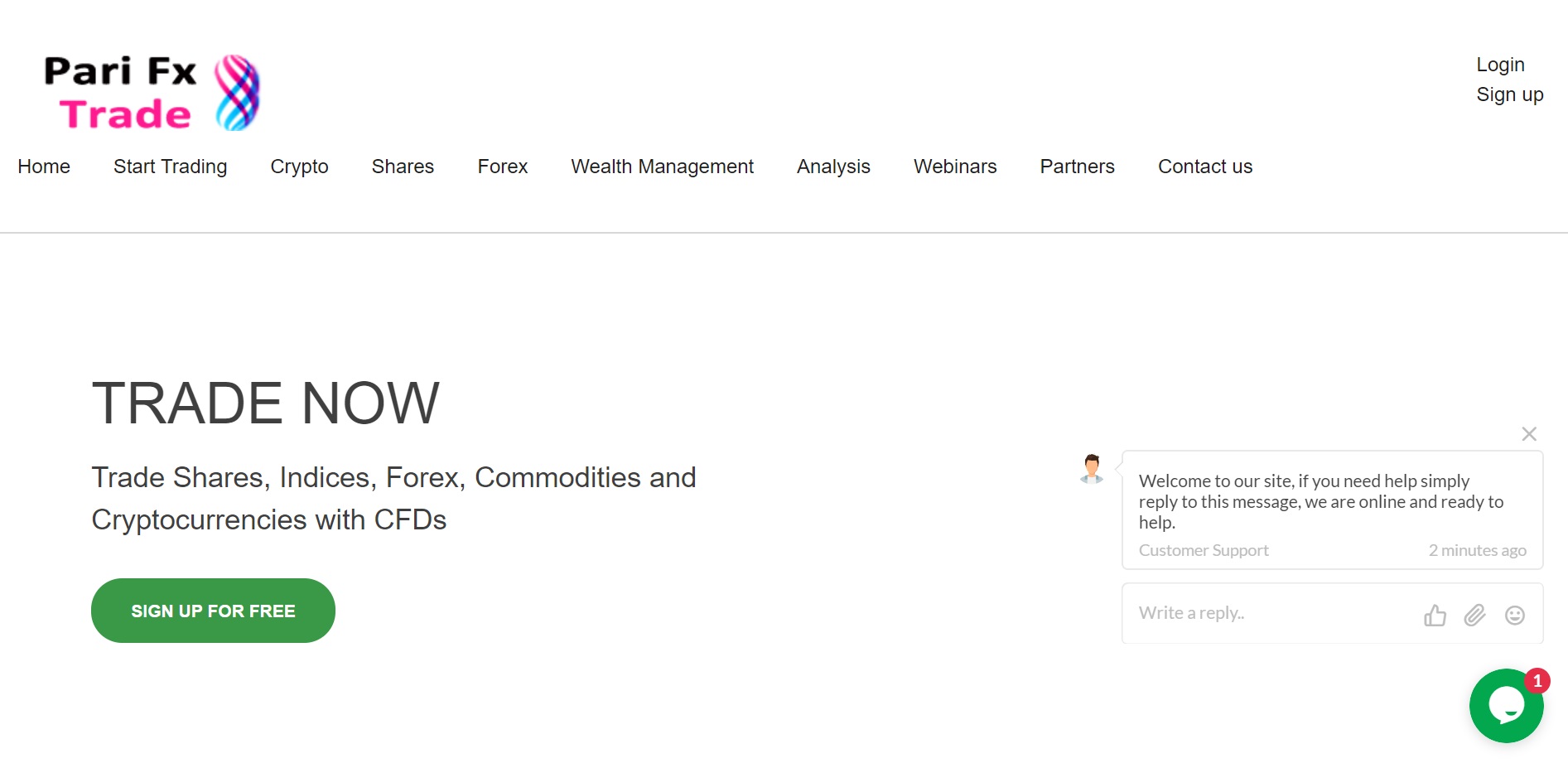Open the Analysis menu item
This screenshot has height=768, width=1568.
pos(833,167)
